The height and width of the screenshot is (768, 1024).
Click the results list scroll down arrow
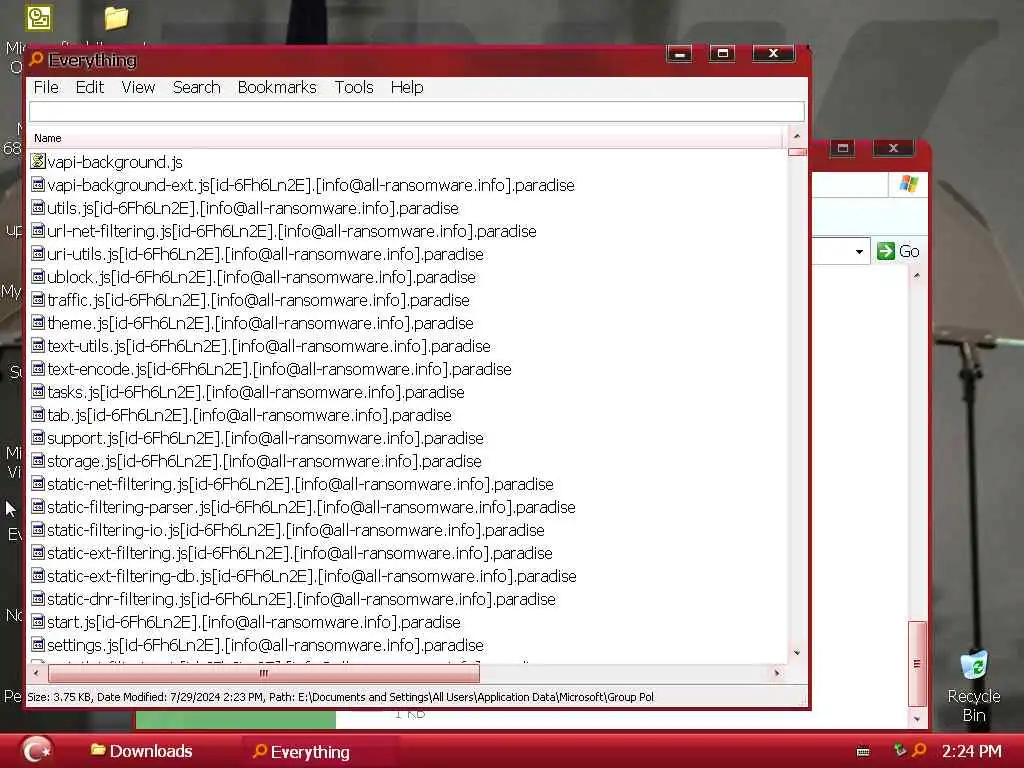click(x=797, y=653)
